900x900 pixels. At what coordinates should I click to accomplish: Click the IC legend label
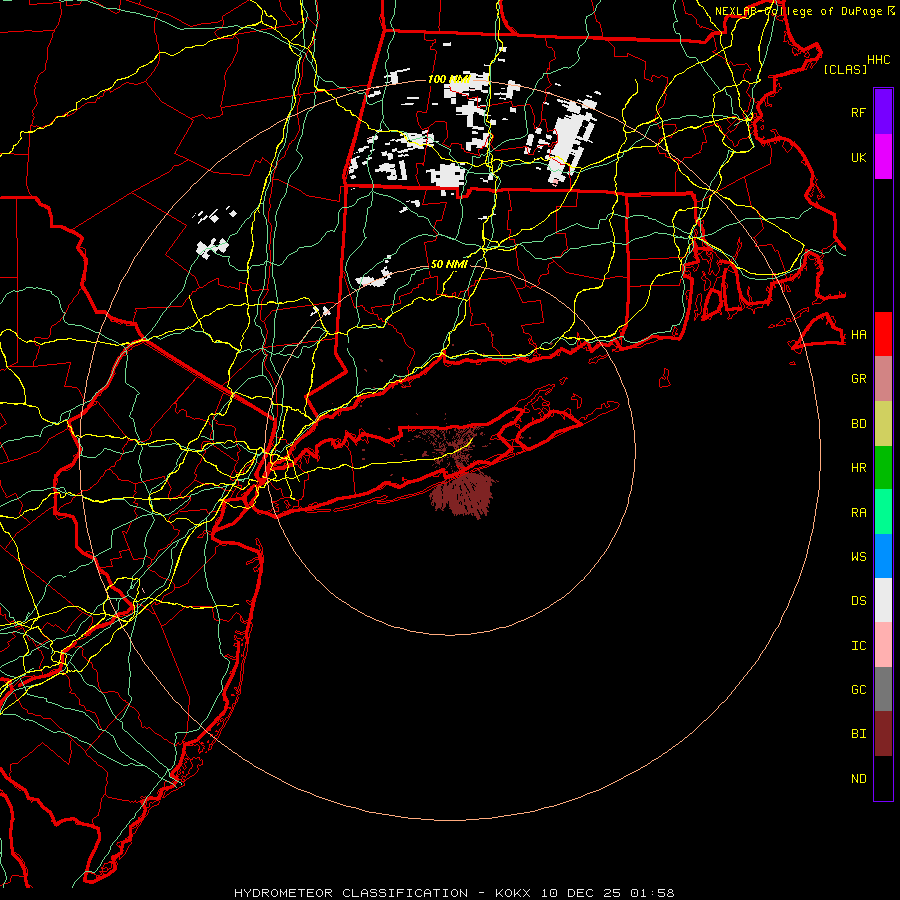pos(858,646)
